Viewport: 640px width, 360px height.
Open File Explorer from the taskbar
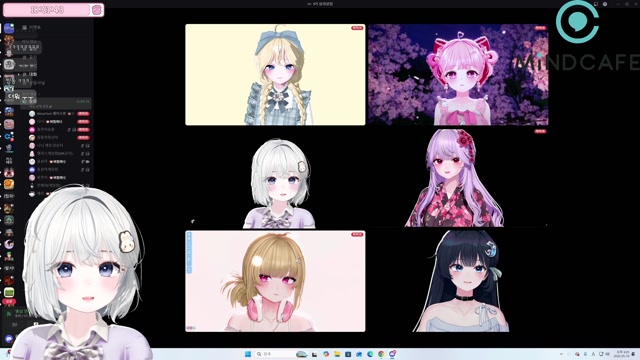tap(337, 354)
